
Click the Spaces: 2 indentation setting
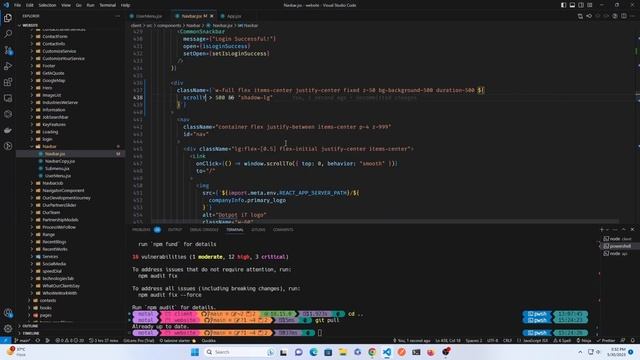(474, 340)
